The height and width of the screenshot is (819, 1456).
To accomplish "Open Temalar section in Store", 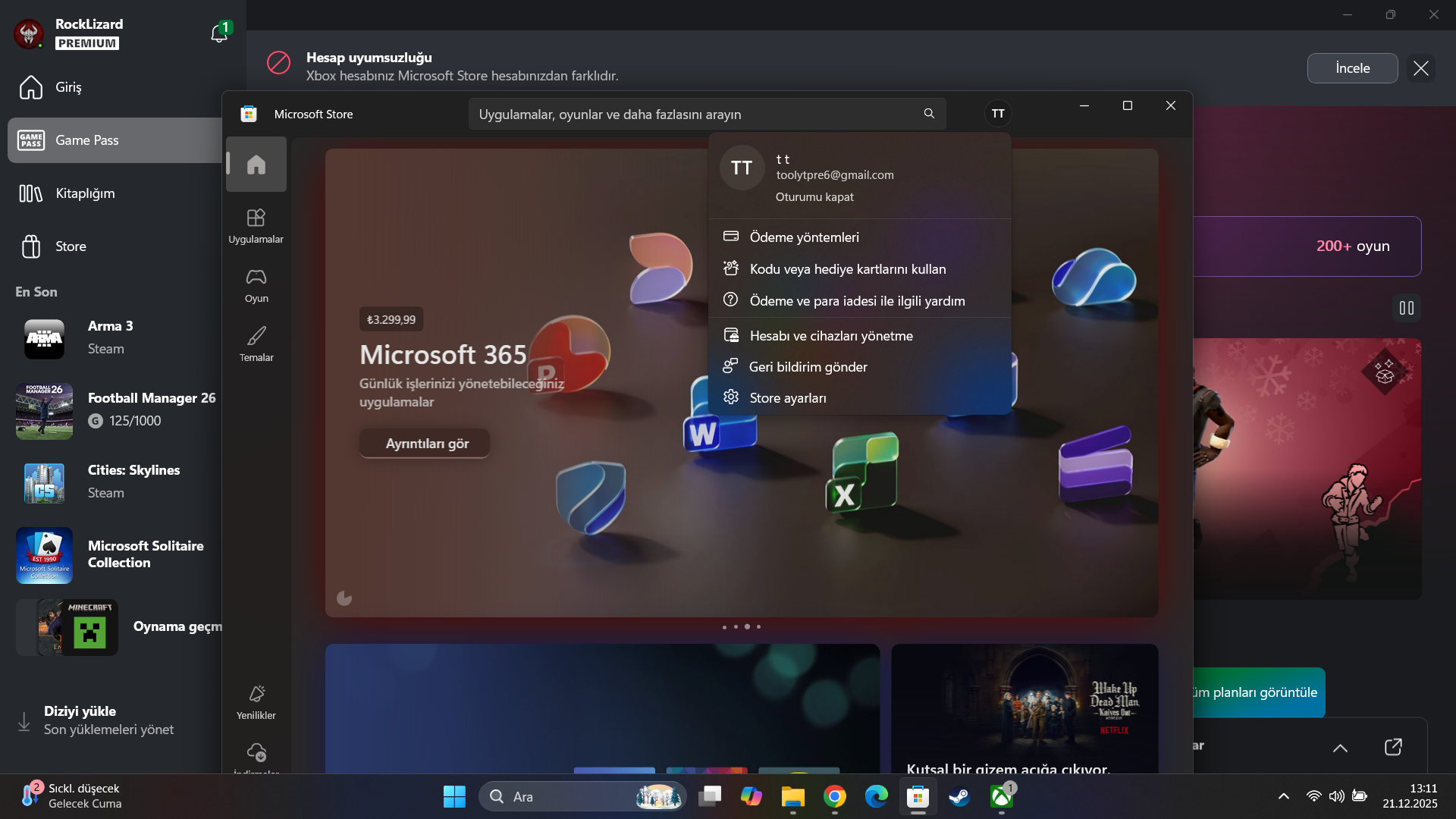I will point(256,344).
